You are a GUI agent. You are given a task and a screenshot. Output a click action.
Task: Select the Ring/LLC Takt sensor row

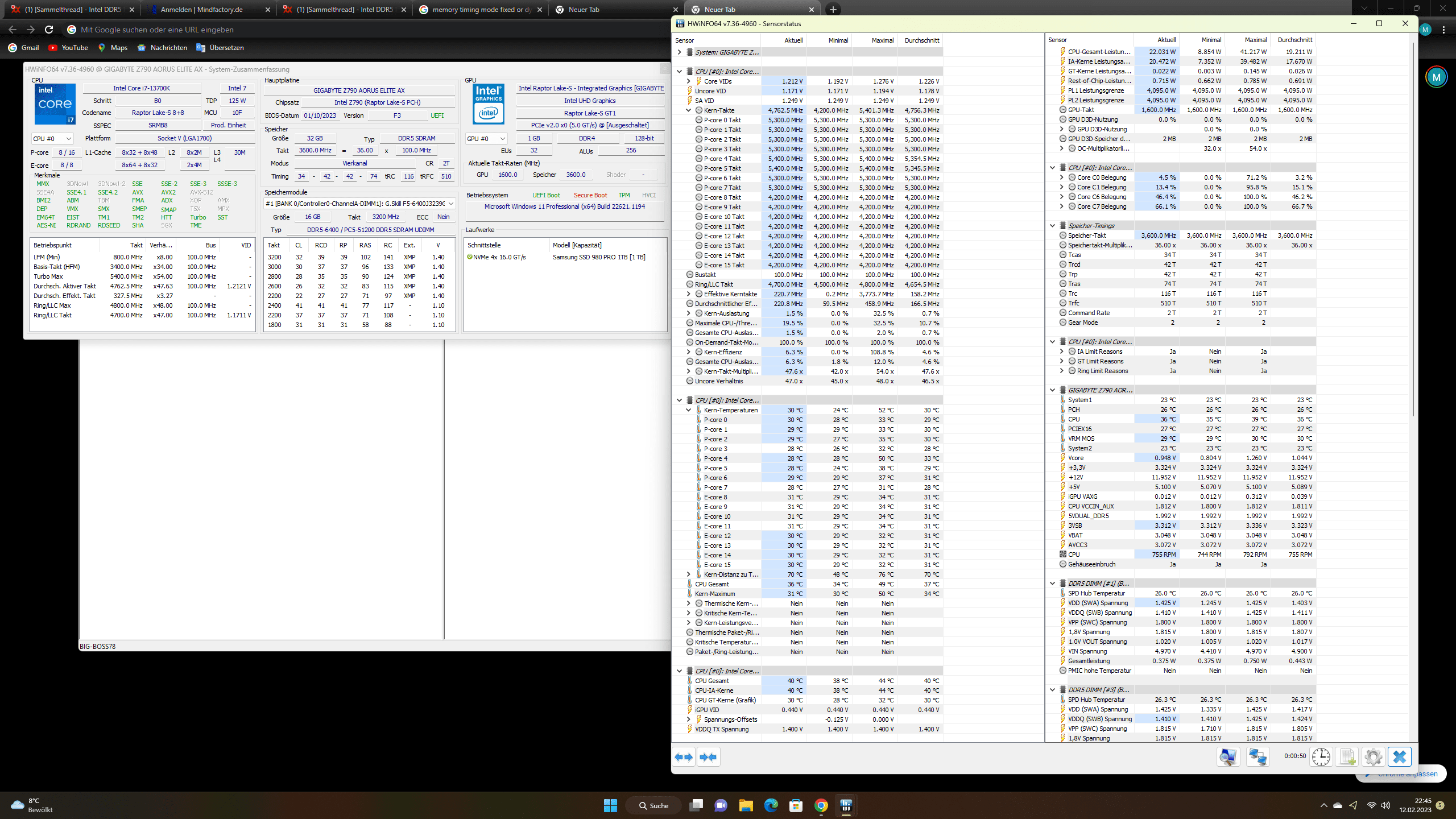click(x=808, y=284)
